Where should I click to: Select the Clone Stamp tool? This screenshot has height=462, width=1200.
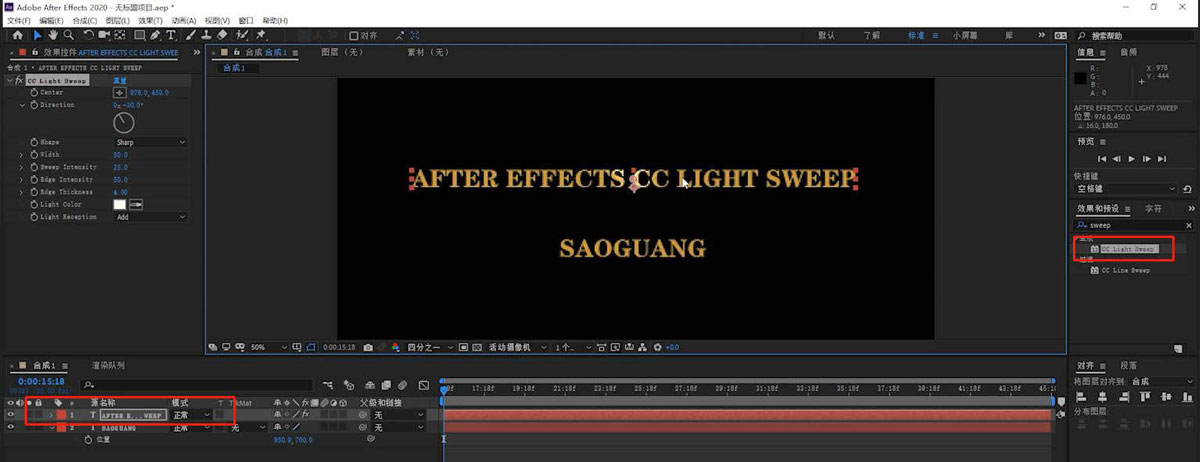(x=207, y=35)
